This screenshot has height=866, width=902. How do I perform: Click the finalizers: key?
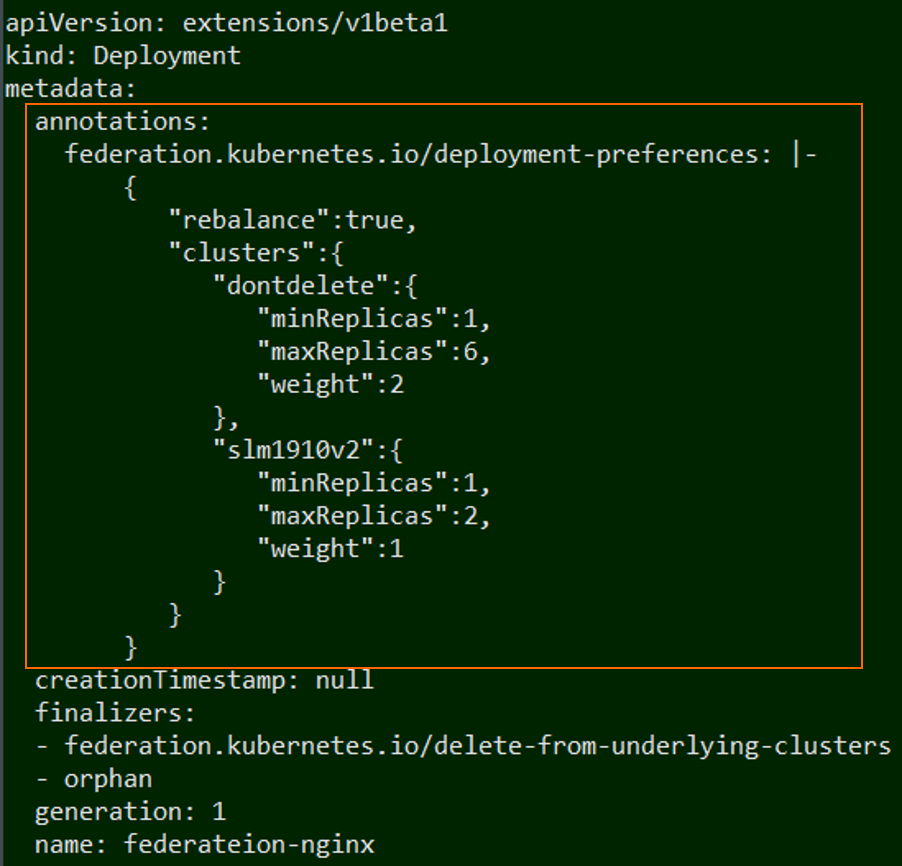[x=115, y=713]
